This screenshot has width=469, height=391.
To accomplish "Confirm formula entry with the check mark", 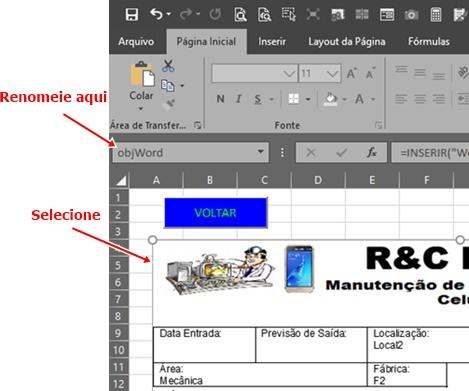I will 342,153.
